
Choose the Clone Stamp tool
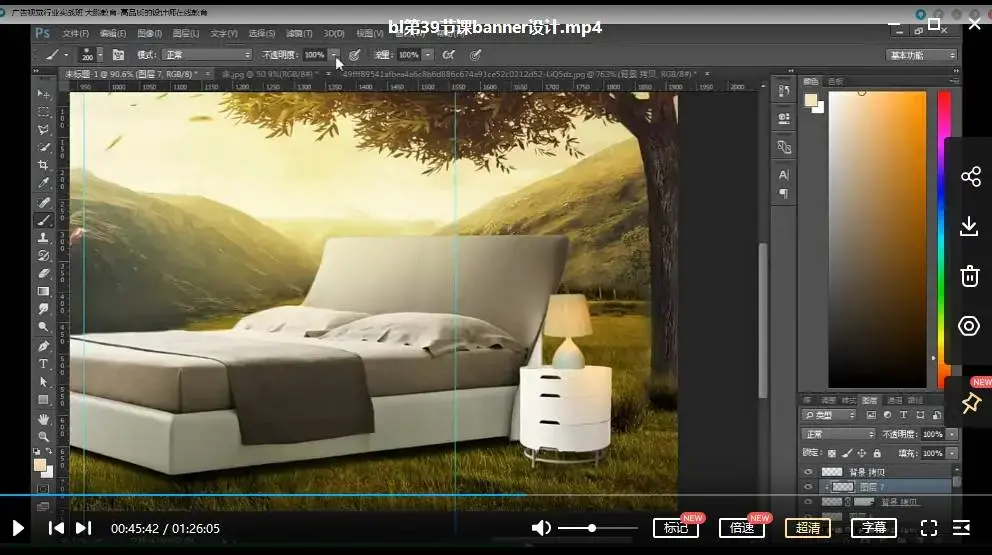coord(44,238)
